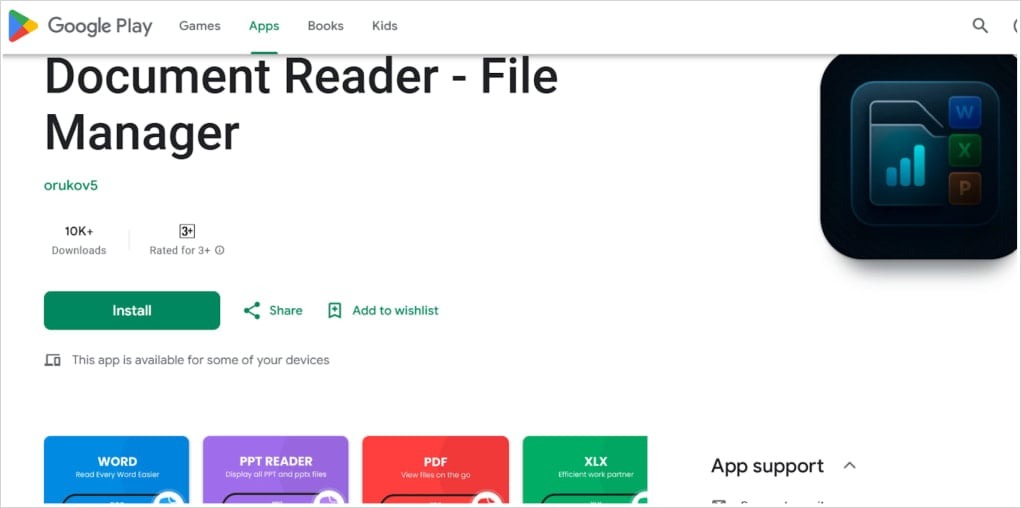The image size is (1021, 508).
Task: Go to the Kids tab
Action: 384,26
